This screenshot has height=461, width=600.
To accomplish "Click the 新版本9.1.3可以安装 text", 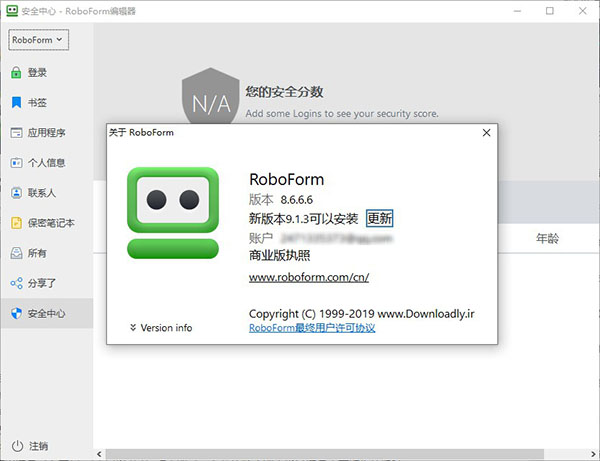I will coord(303,218).
